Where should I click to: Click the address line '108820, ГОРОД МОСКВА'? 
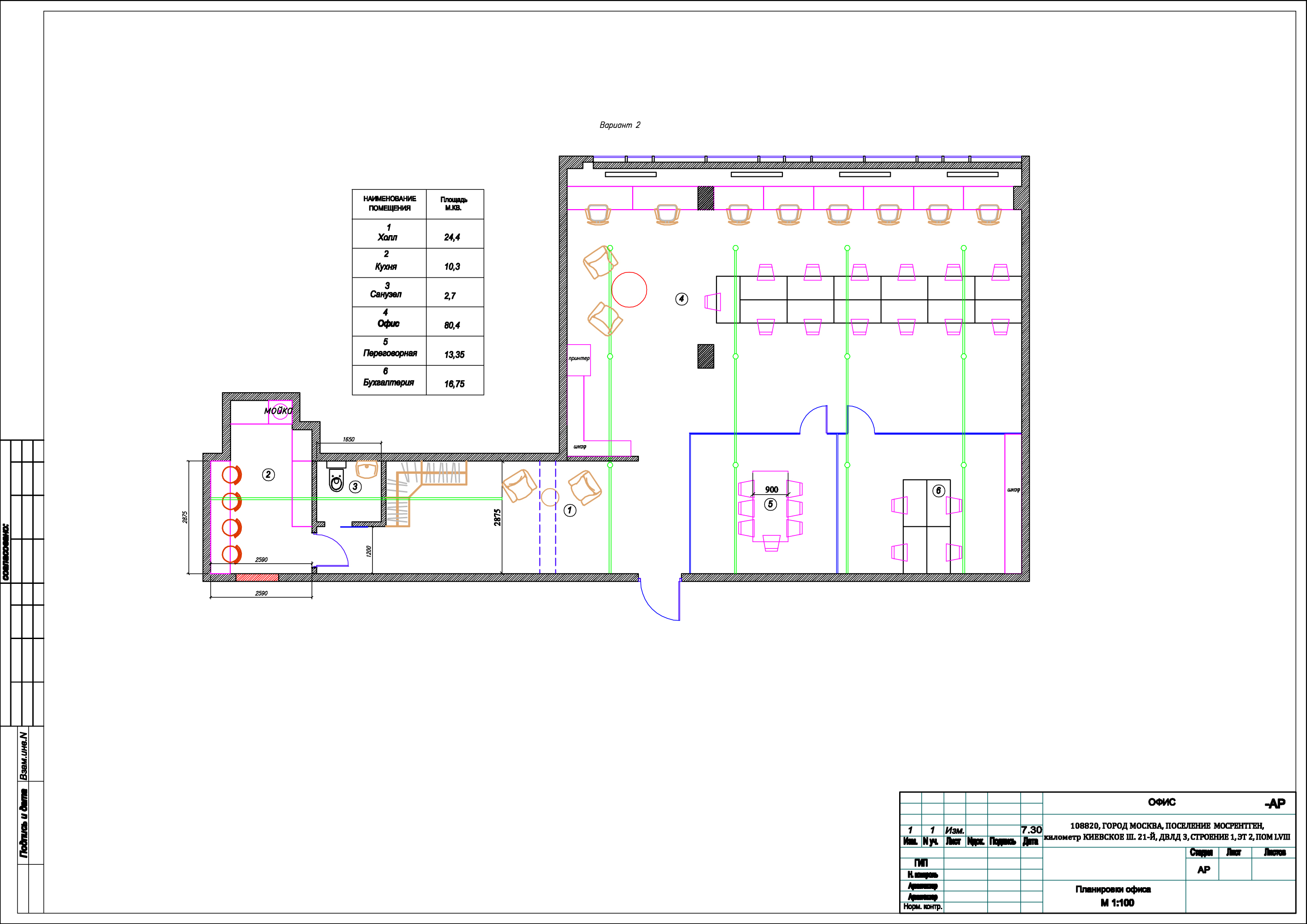point(1167,826)
